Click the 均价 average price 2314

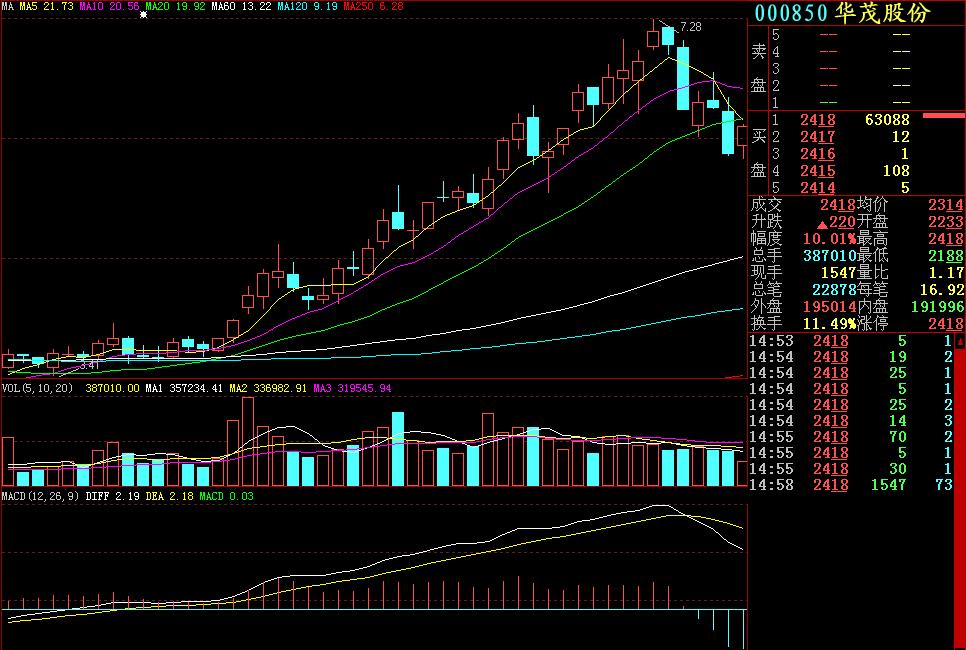pyautogui.click(x=946, y=205)
